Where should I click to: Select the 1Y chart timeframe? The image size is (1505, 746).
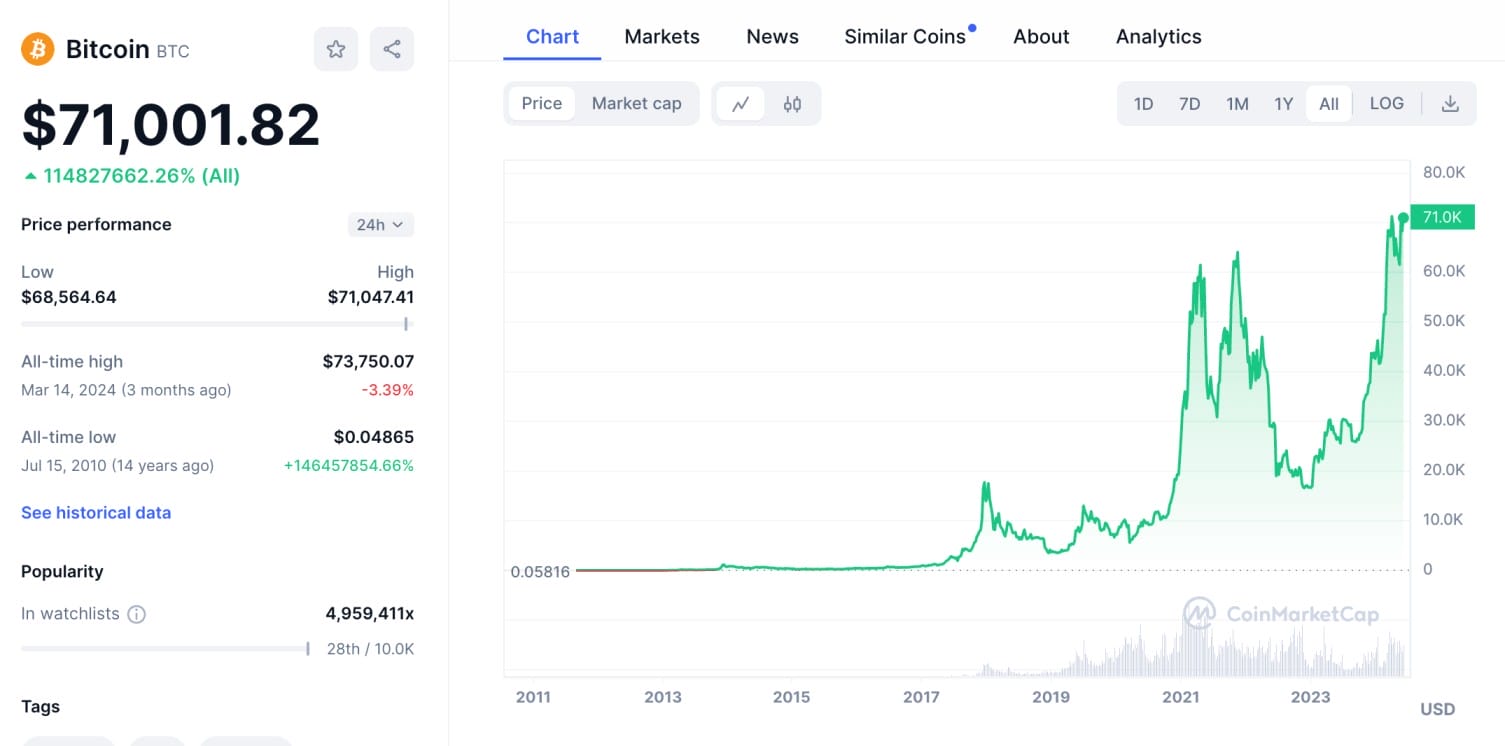[x=1284, y=103]
